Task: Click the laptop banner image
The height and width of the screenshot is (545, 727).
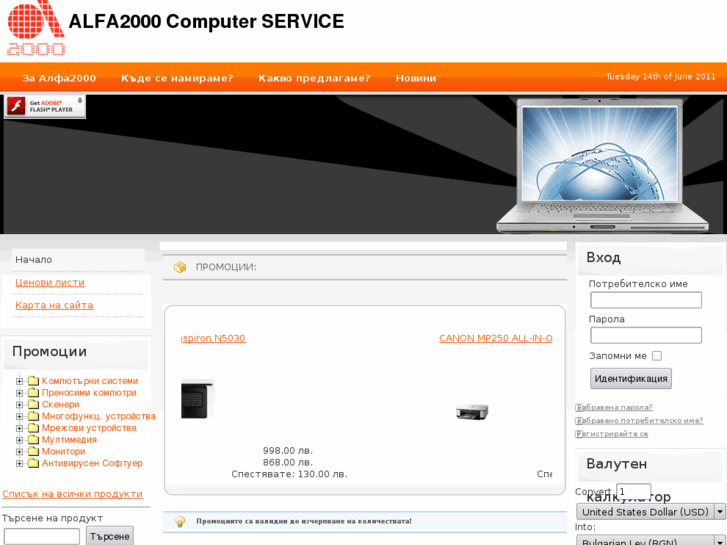Action: coord(602,165)
